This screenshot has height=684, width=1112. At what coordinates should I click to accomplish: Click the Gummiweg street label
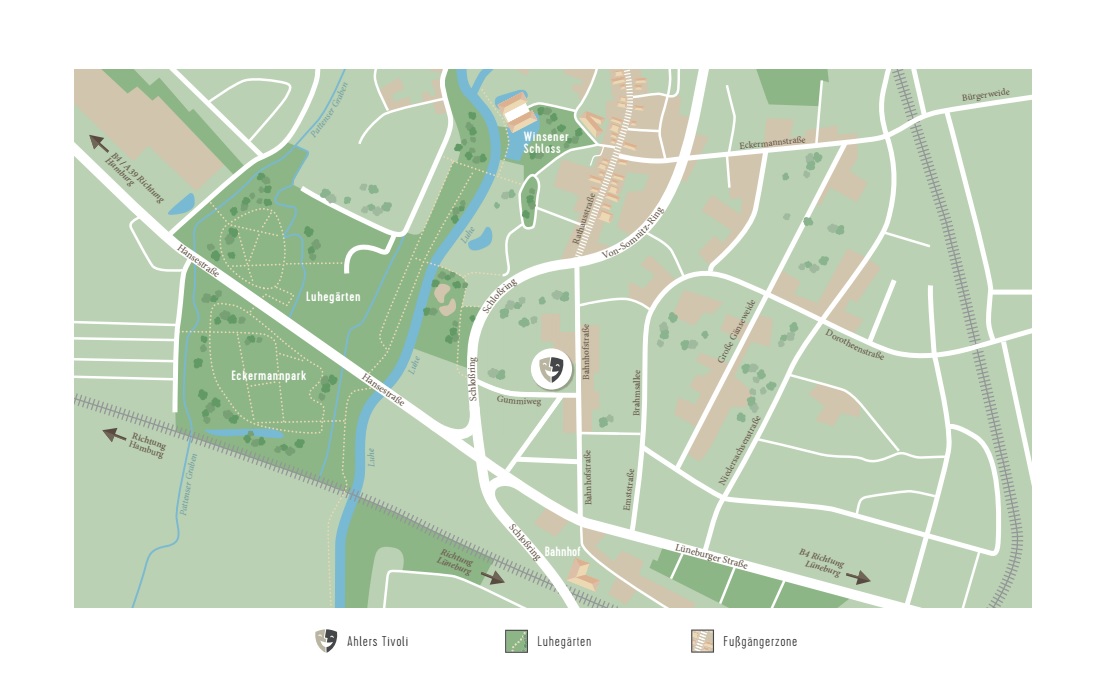point(518,401)
